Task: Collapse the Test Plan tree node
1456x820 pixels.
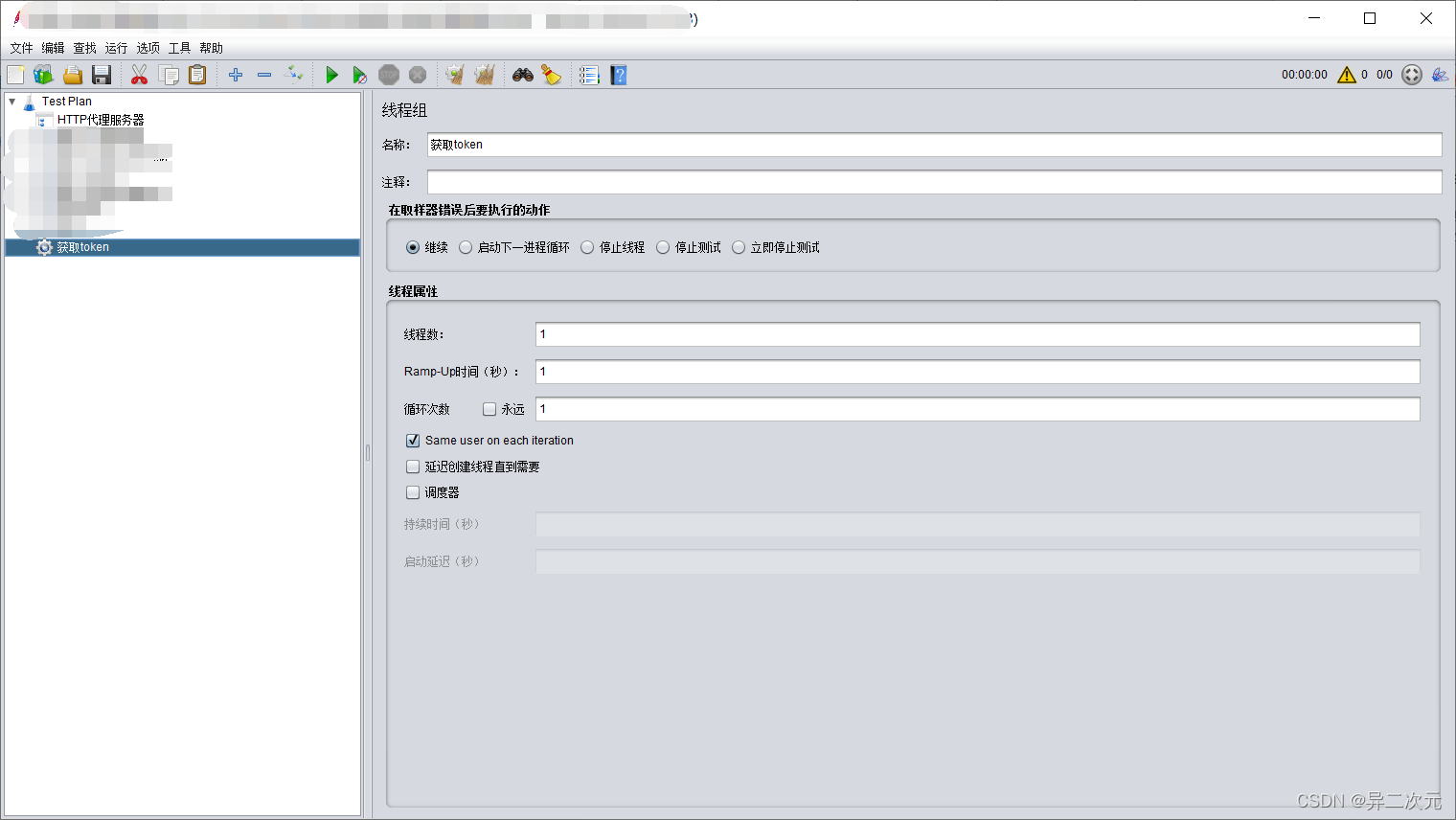Action: (x=12, y=101)
